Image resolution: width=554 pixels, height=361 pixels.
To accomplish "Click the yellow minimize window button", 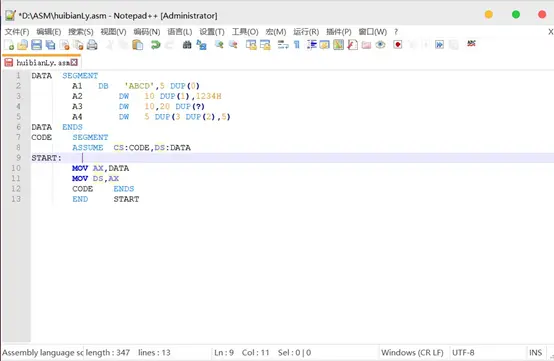I will (x=489, y=14).
